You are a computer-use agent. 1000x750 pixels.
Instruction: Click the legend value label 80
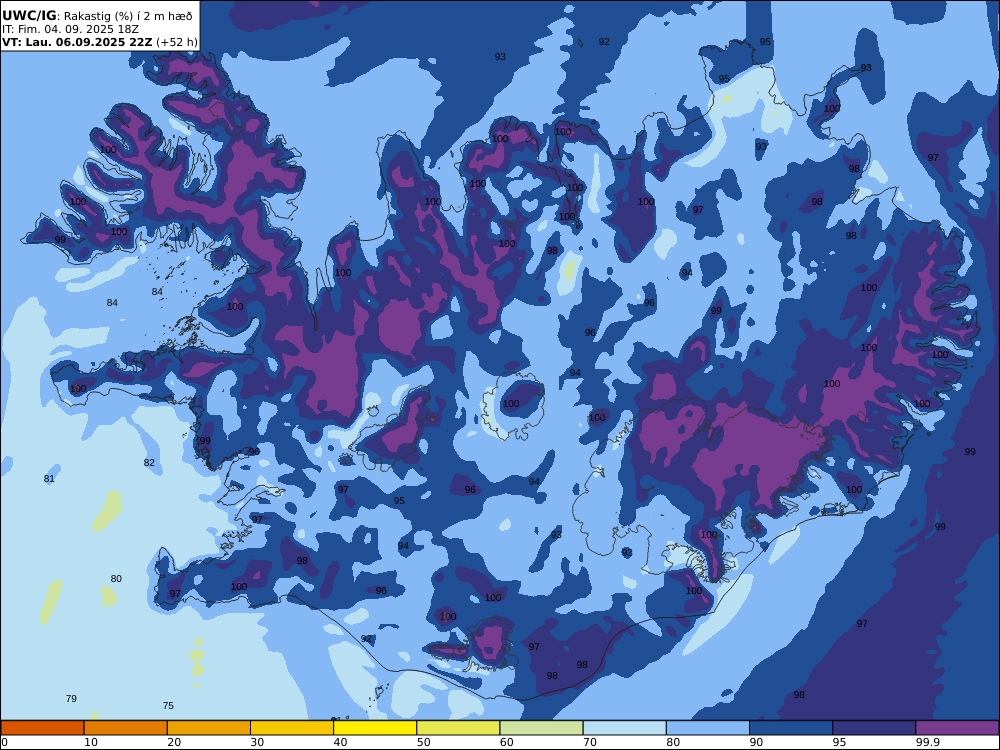click(x=673, y=742)
